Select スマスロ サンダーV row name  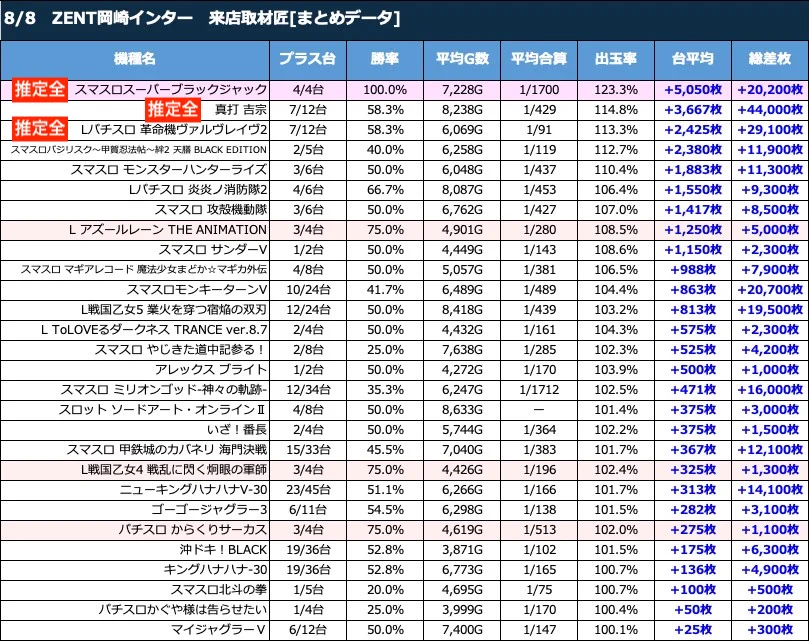213,250
